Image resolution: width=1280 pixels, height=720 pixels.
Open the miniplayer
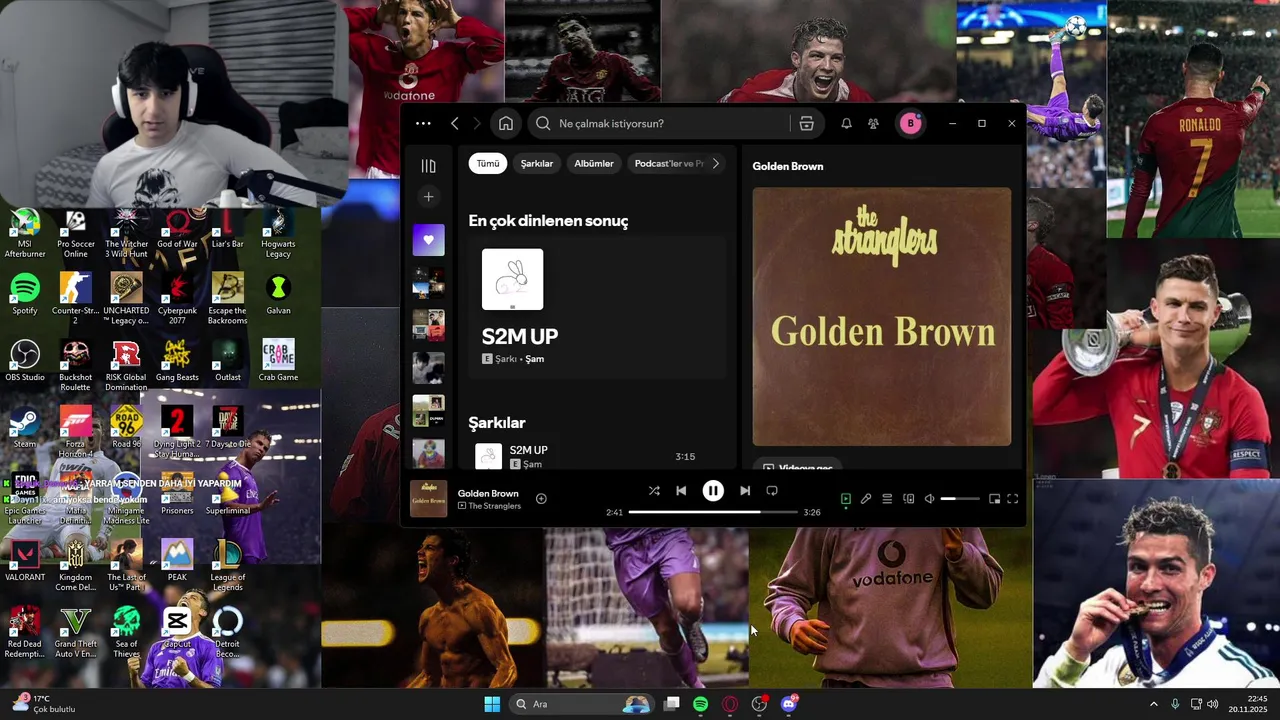click(994, 498)
